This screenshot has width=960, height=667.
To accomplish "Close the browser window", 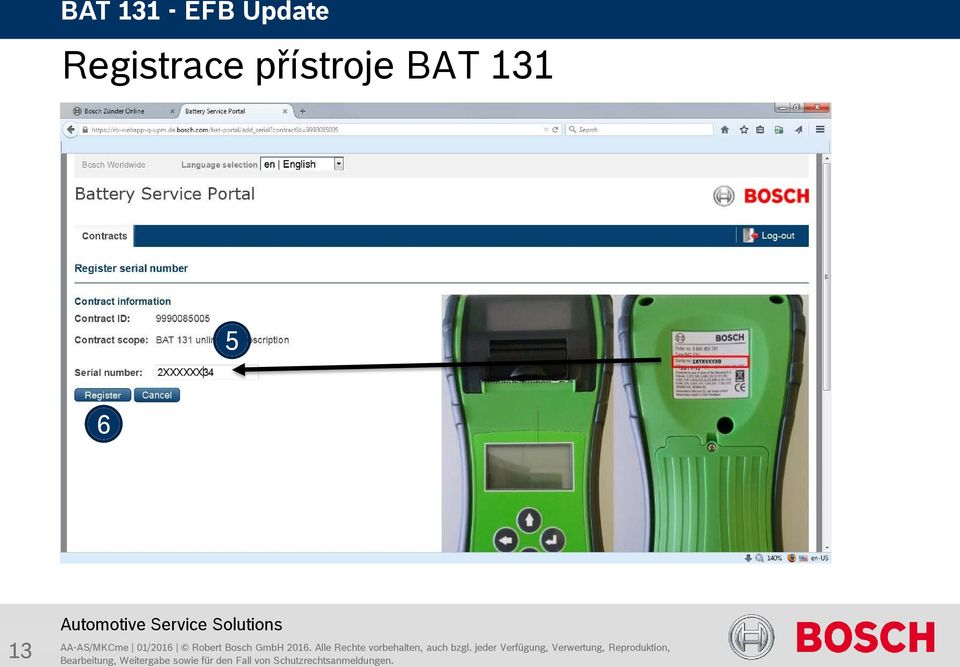I will point(817,107).
